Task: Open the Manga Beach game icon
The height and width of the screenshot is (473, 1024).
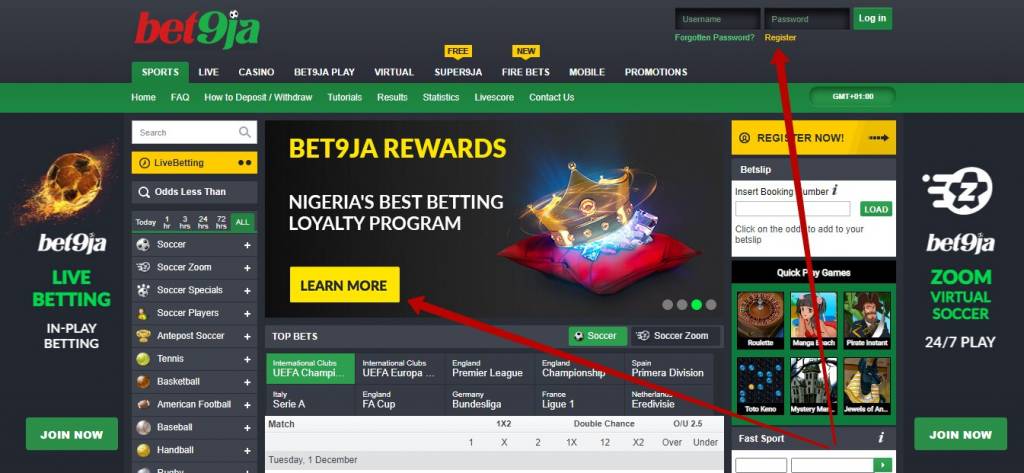Action: [x=813, y=320]
